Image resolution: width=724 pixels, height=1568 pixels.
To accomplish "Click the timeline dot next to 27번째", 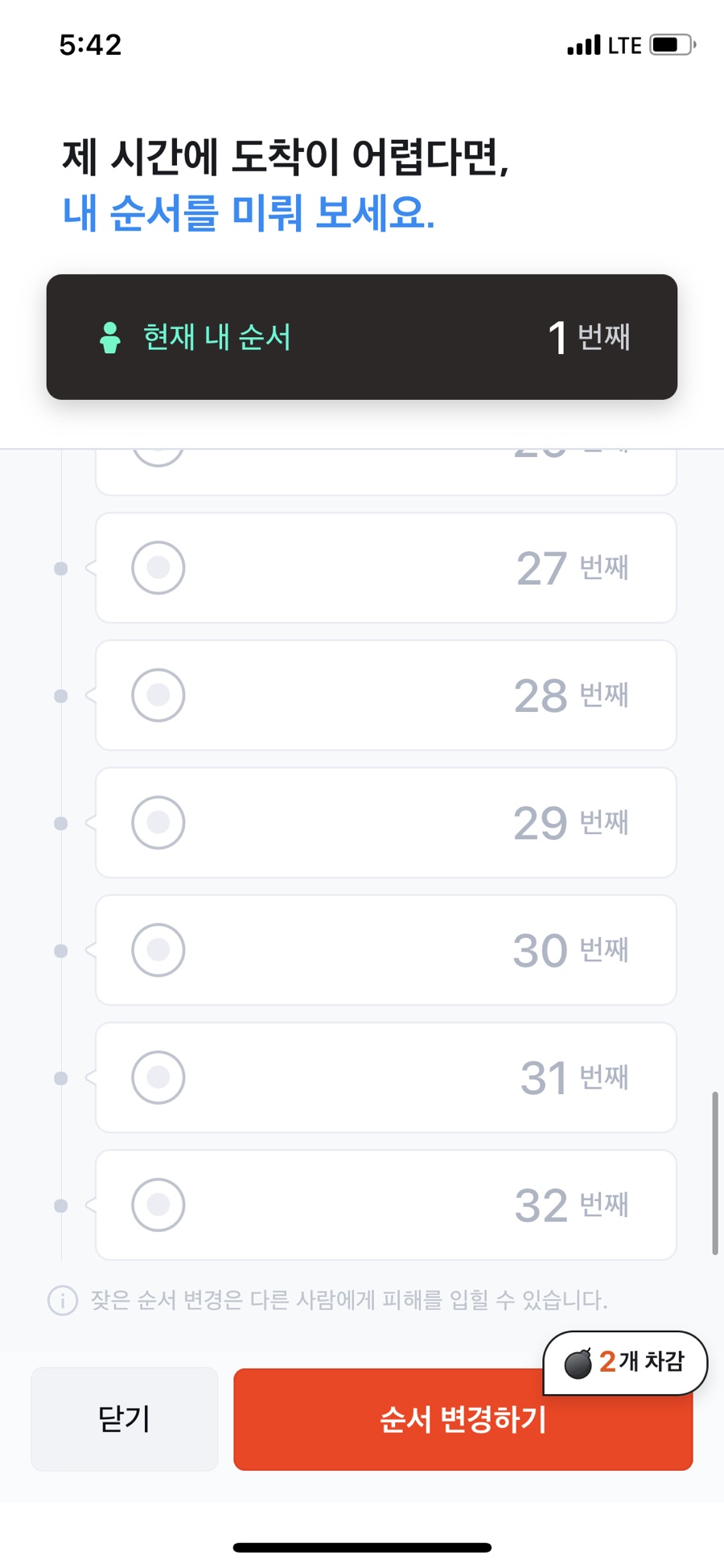I will coord(60,569).
